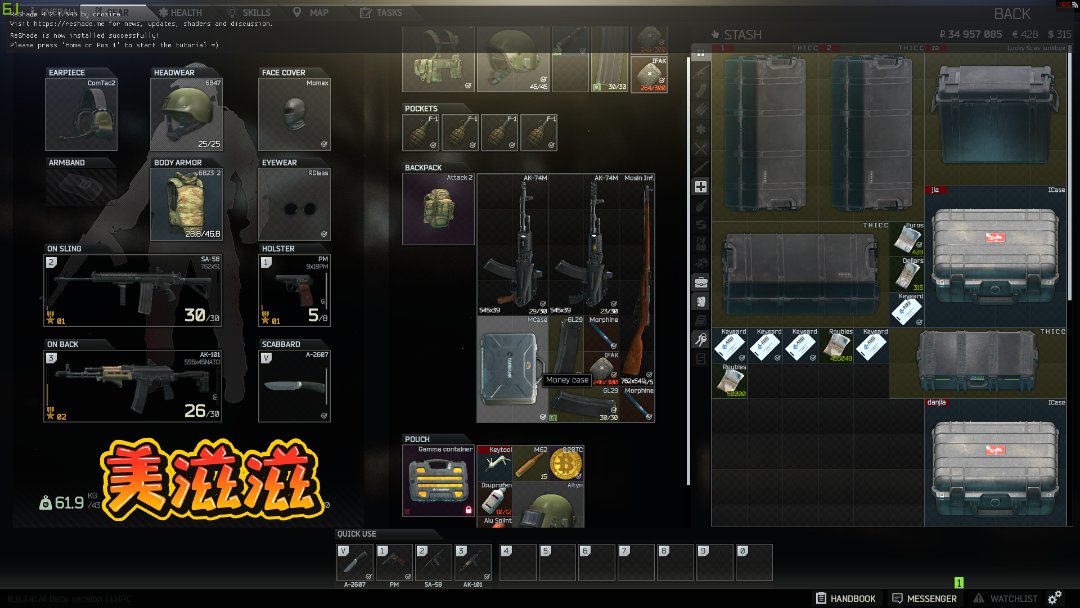
Task: Select the RGlass sunglasses in Eyewear
Action: click(x=294, y=205)
